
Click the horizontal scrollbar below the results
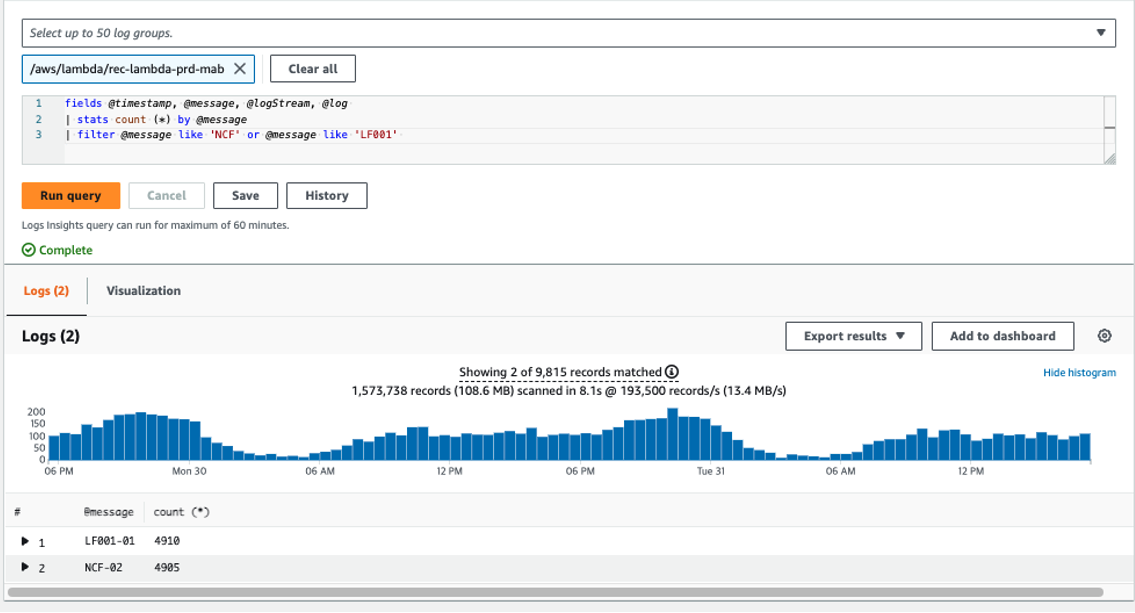555,592
